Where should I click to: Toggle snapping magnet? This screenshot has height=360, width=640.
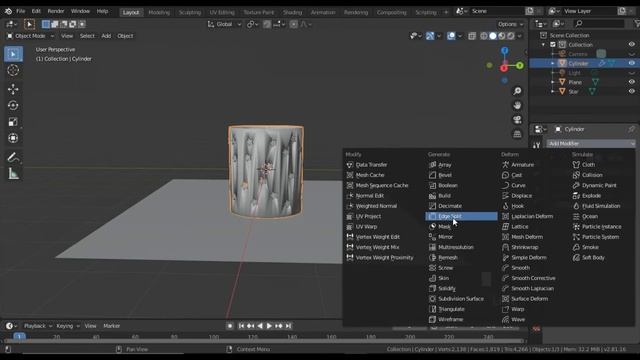pyautogui.click(x=267, y=24)
